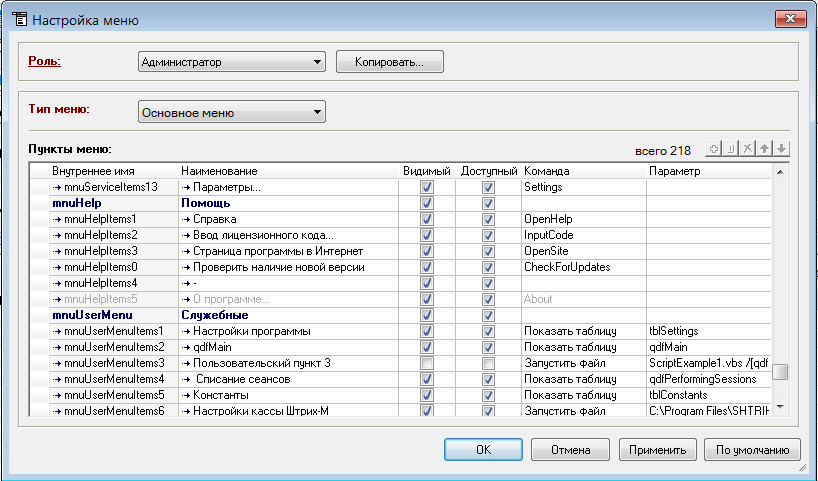The width and height of the screenshot is (818, 481).
Task: Uncheck Видимый checkbox for mnuHelpItems1 Справка
Action: coord(427,219)
